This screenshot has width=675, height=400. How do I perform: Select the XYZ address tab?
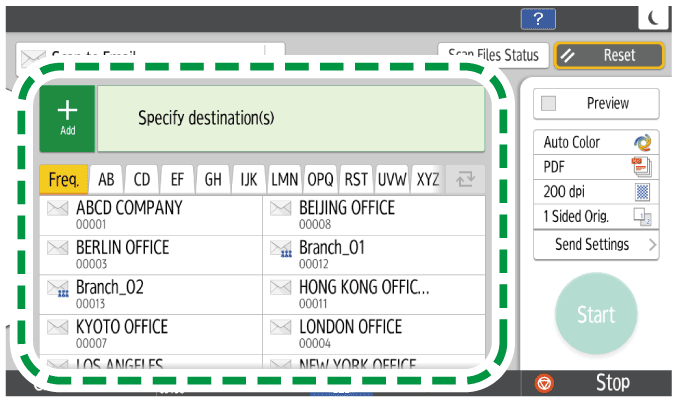pos(427,180)
